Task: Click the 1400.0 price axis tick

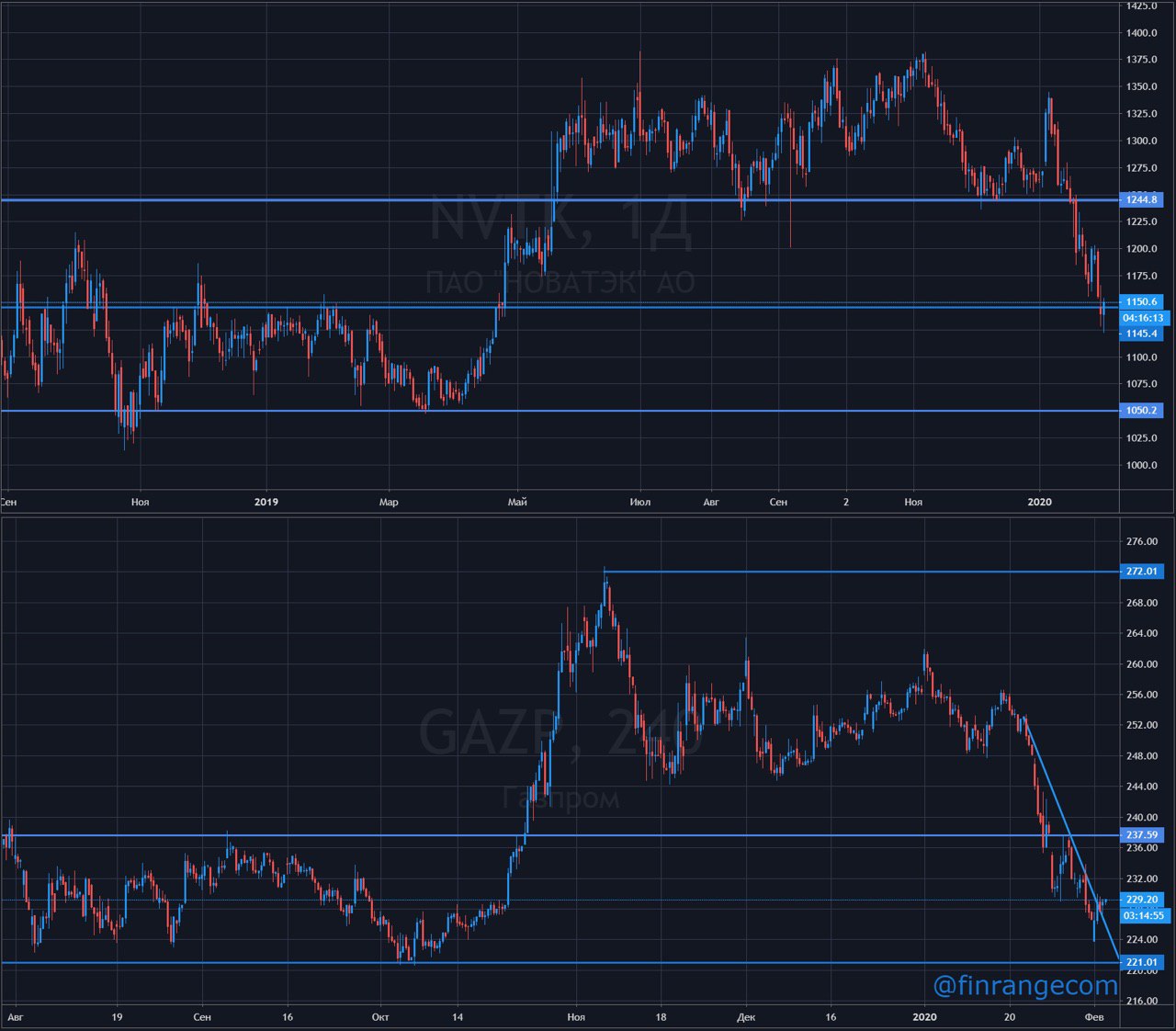Action: click(1142, 33)
